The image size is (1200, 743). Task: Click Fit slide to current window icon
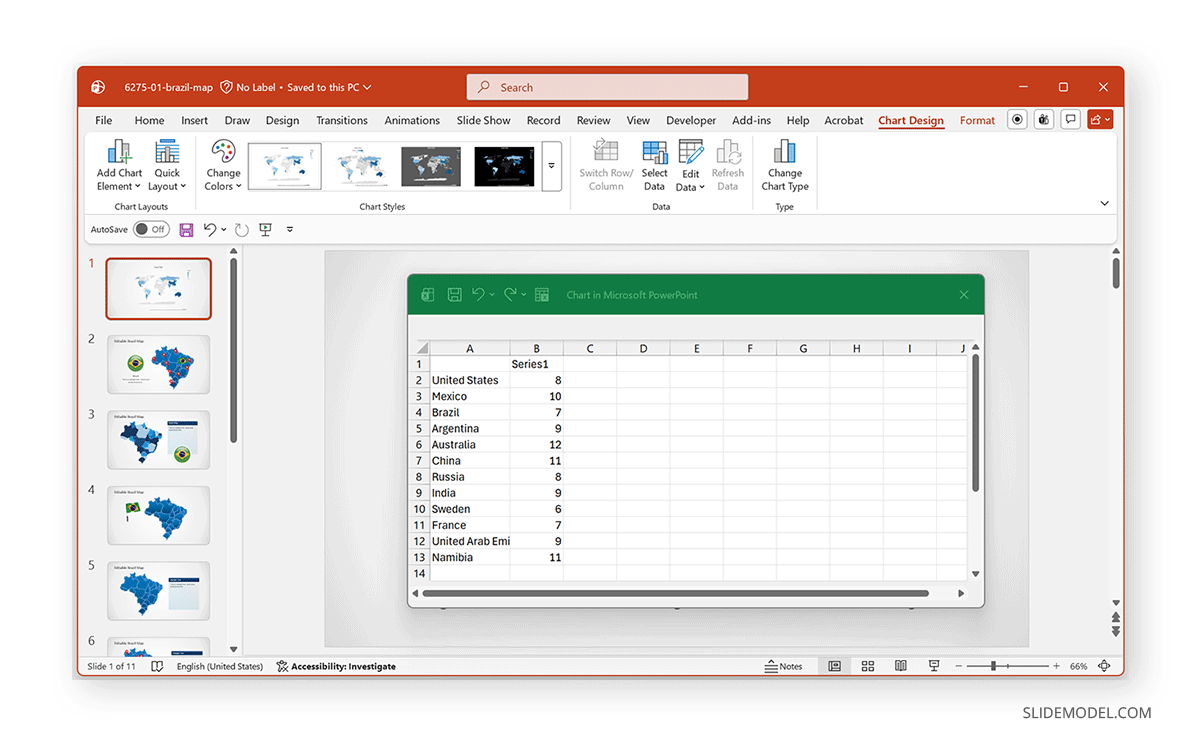coord(1104,666)
